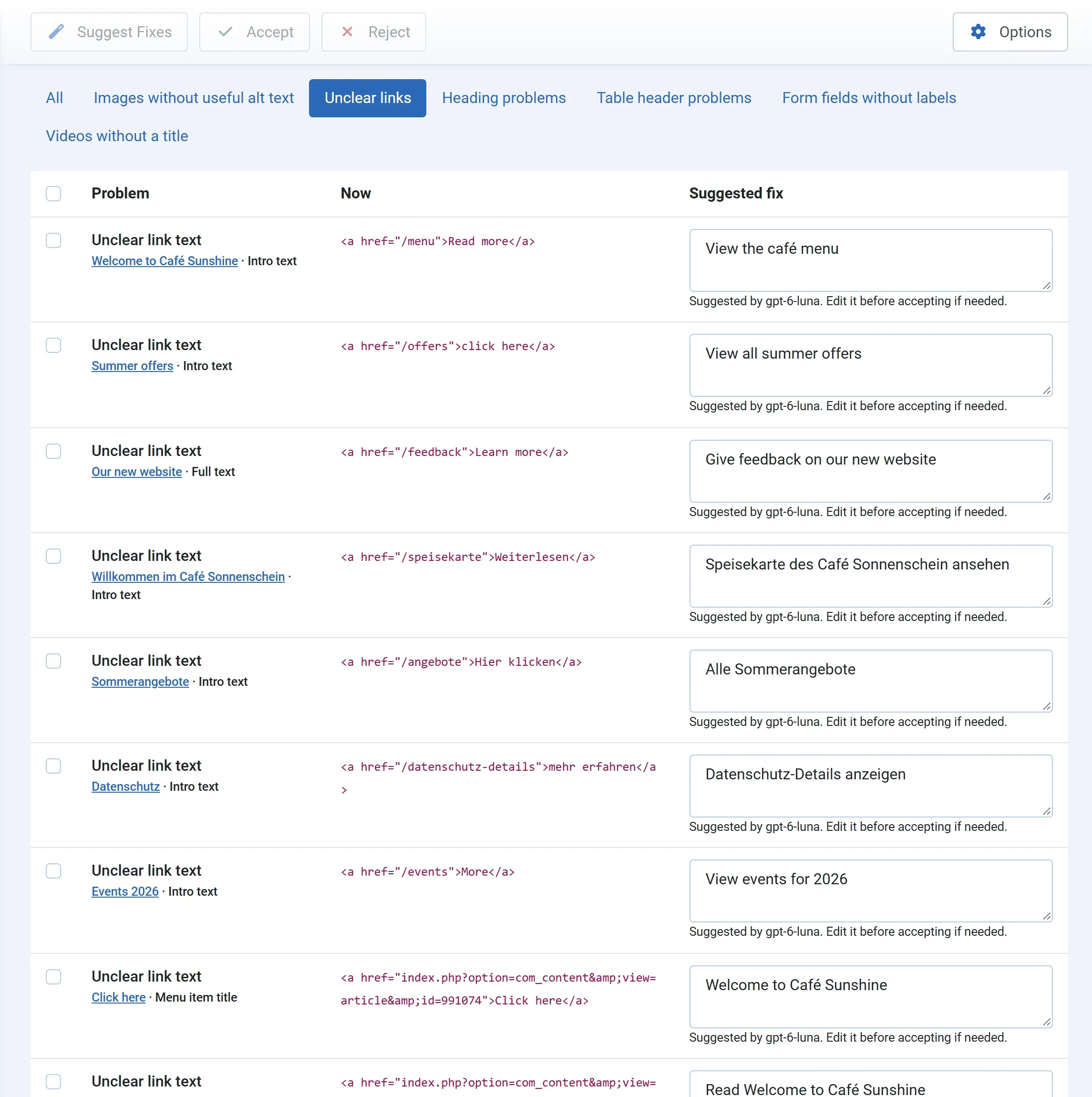The height and width of the screenshot is (1097, 1092).
Task: Edit the 'Welcome to Café Sunshine' suggestion field
Action: 871,997
